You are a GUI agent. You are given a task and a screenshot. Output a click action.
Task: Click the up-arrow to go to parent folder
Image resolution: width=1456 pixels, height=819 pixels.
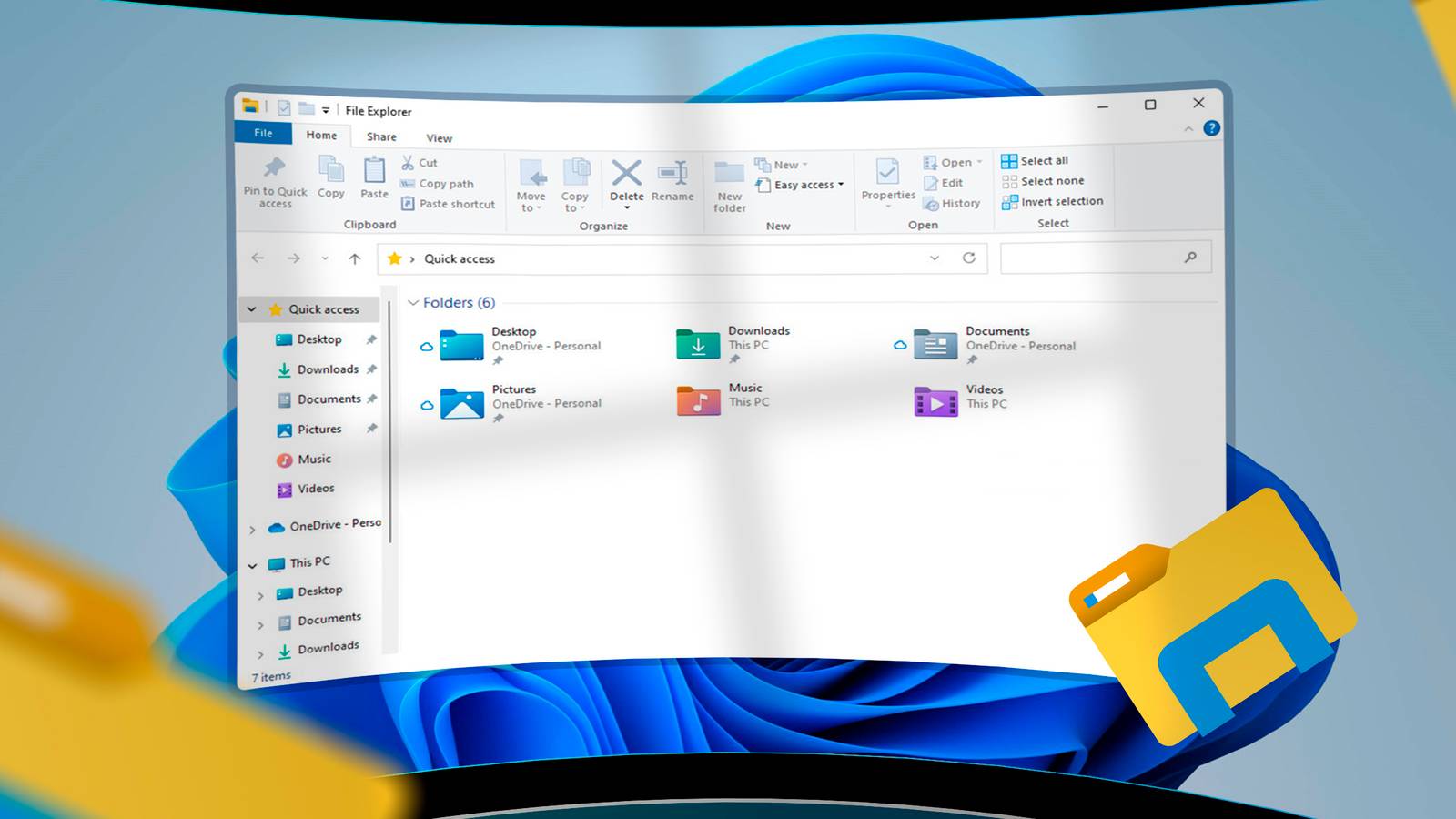[356, 258]
